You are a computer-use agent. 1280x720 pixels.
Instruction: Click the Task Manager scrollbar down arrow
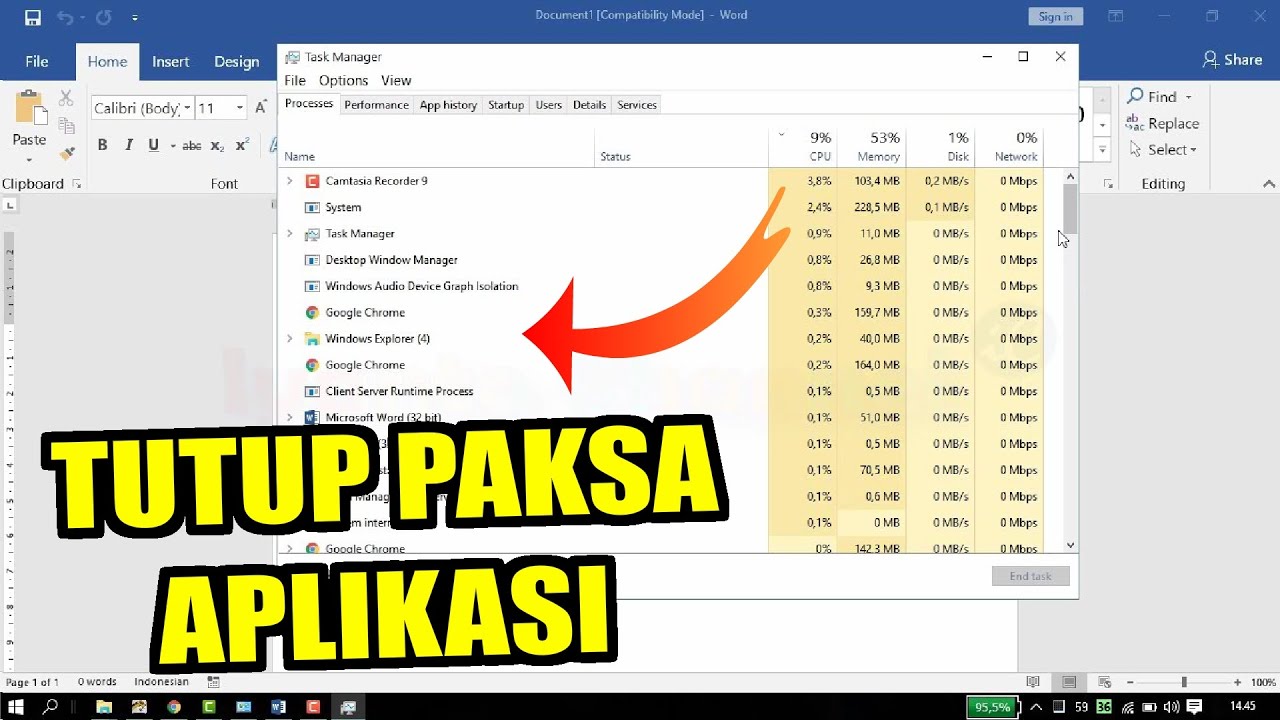point(1070,545)
